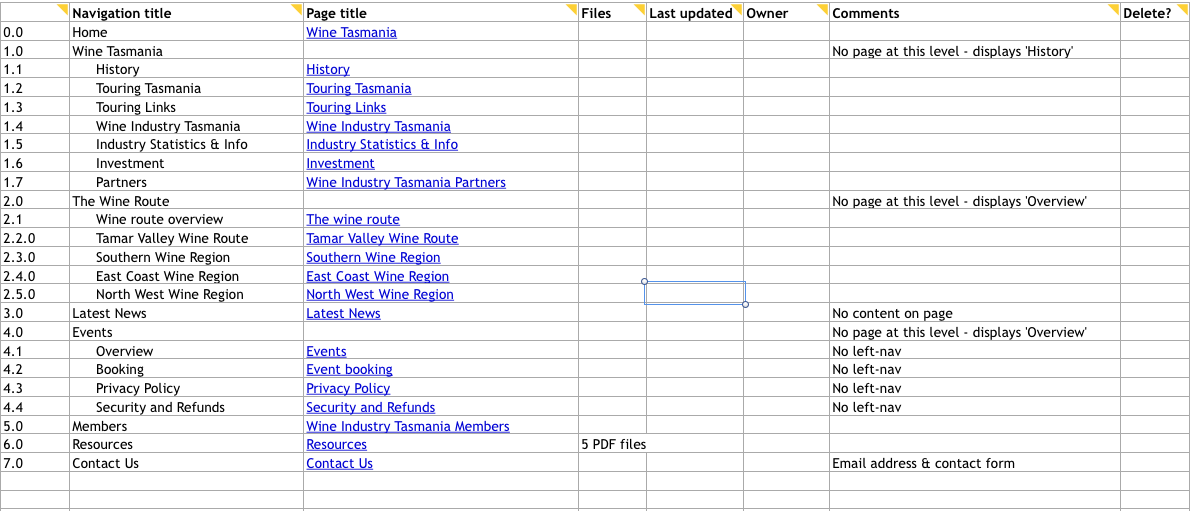Select the Navigation title header cell
The height and width of the screenshot is (511, 1190).
[x=187, y=13]
